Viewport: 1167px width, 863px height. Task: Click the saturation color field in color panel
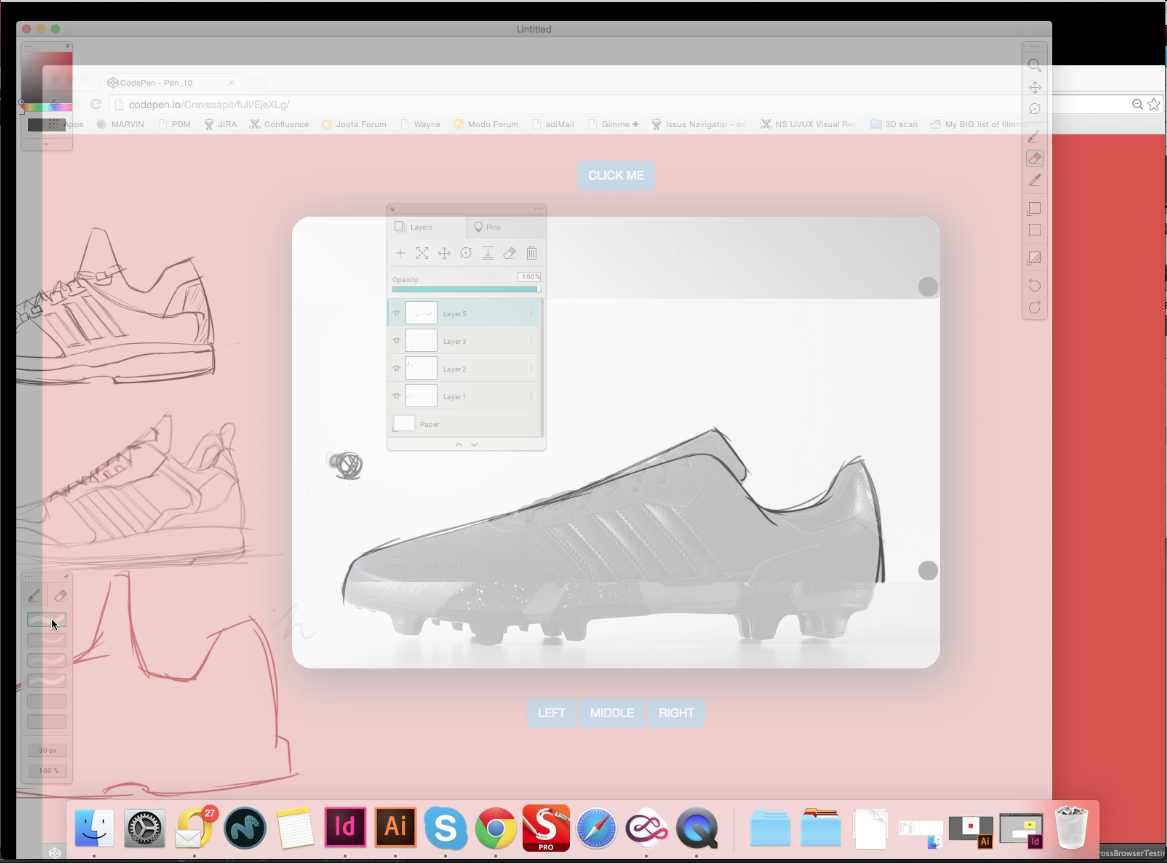coord(46,77)
